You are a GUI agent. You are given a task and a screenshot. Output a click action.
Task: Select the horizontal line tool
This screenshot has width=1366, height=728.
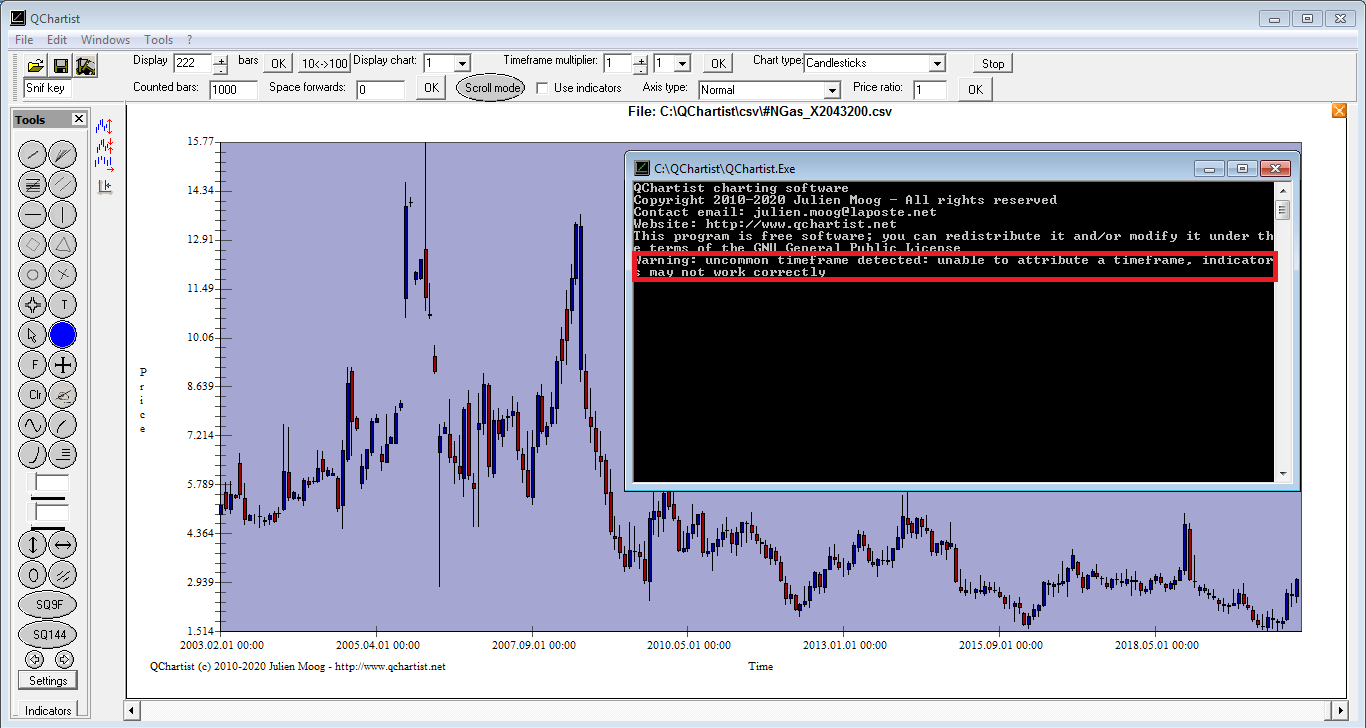click(33, 214)
